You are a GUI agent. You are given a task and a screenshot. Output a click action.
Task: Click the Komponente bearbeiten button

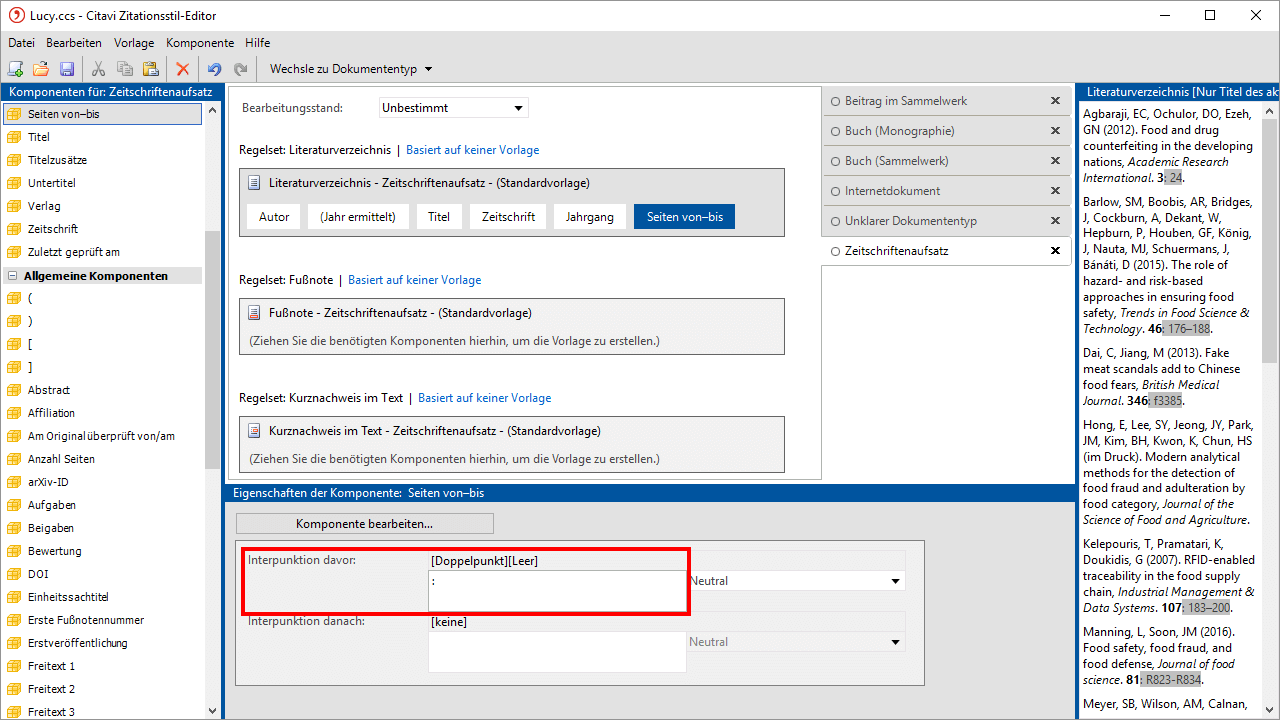click(x=364, y=523)
